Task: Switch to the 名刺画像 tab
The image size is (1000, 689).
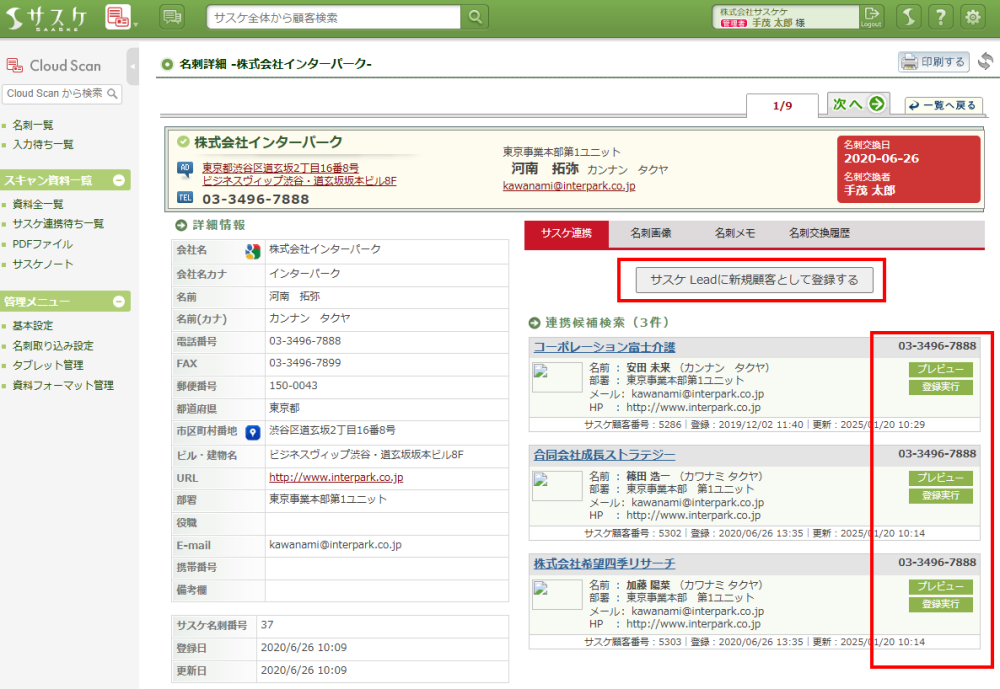Action: [650, 234]
